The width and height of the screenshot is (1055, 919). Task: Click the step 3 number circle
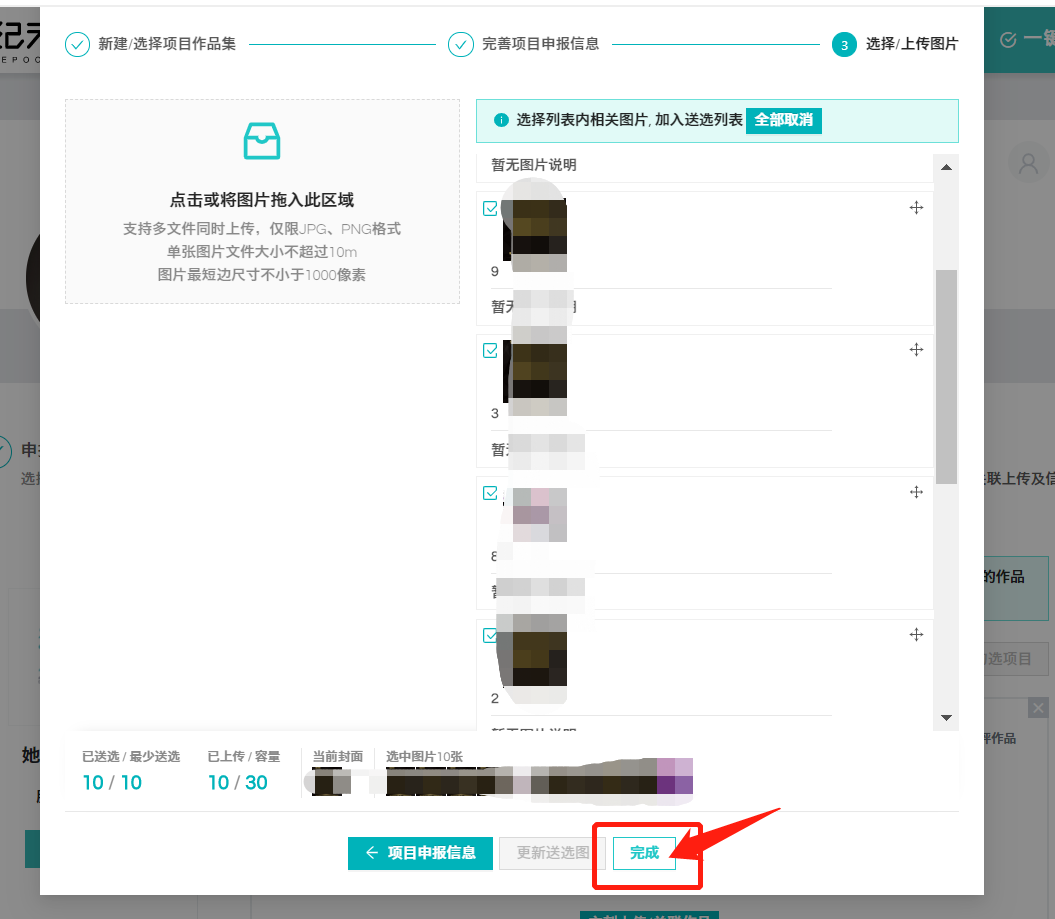(x=844, y=44)
